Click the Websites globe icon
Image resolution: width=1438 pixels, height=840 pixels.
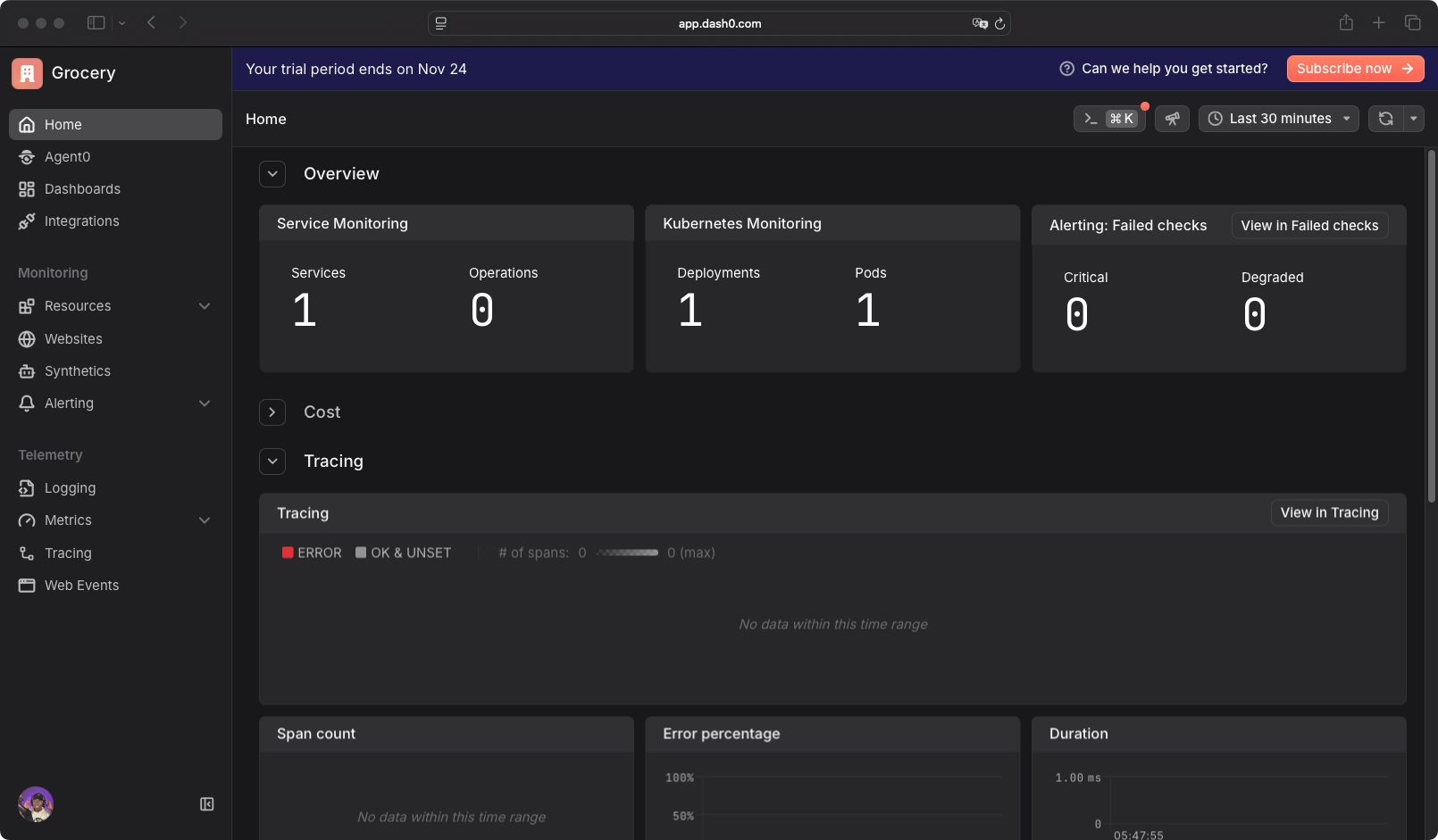[x=27, y=338]
